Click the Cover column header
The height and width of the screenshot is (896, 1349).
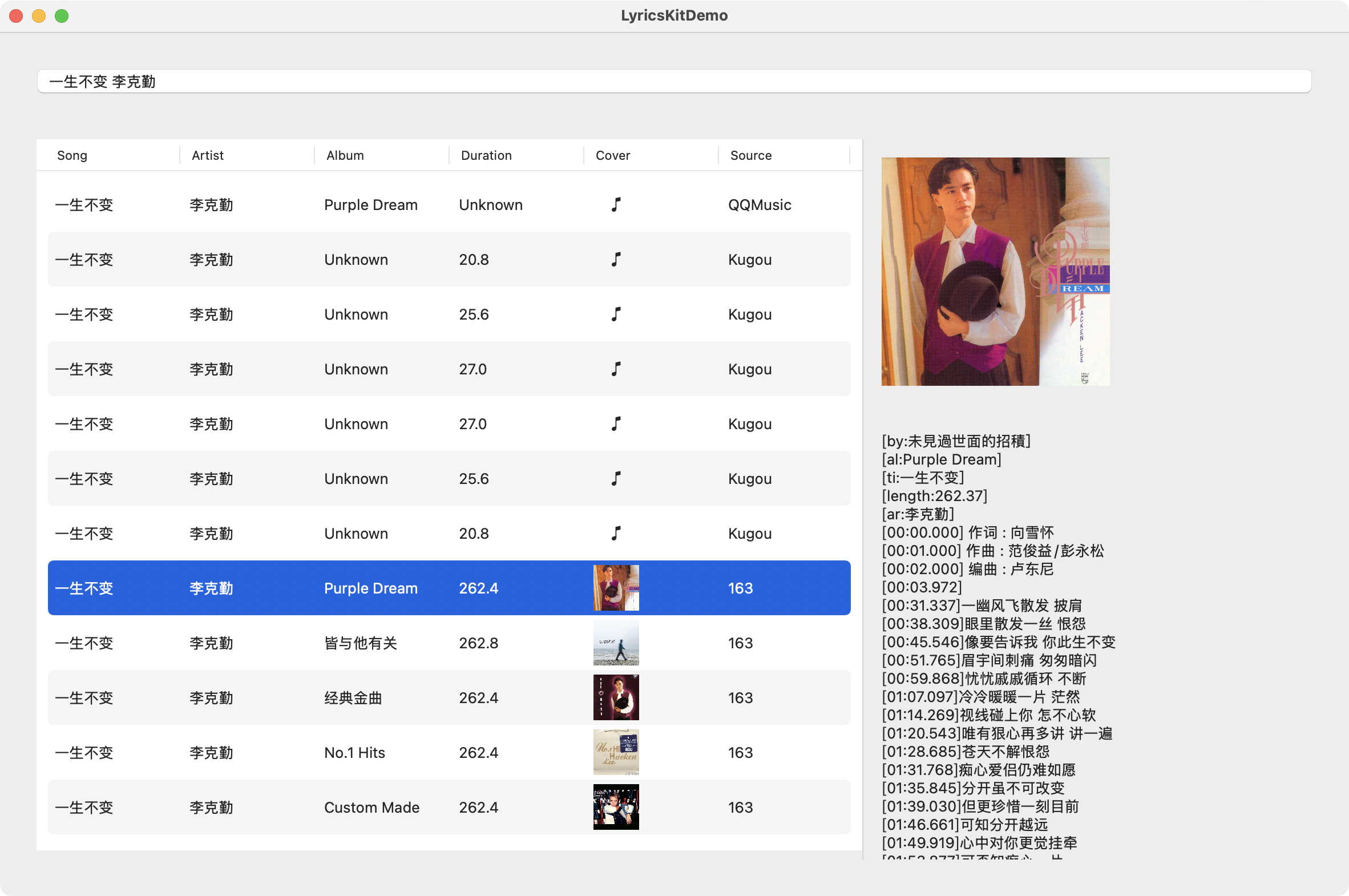pos(612,155)
